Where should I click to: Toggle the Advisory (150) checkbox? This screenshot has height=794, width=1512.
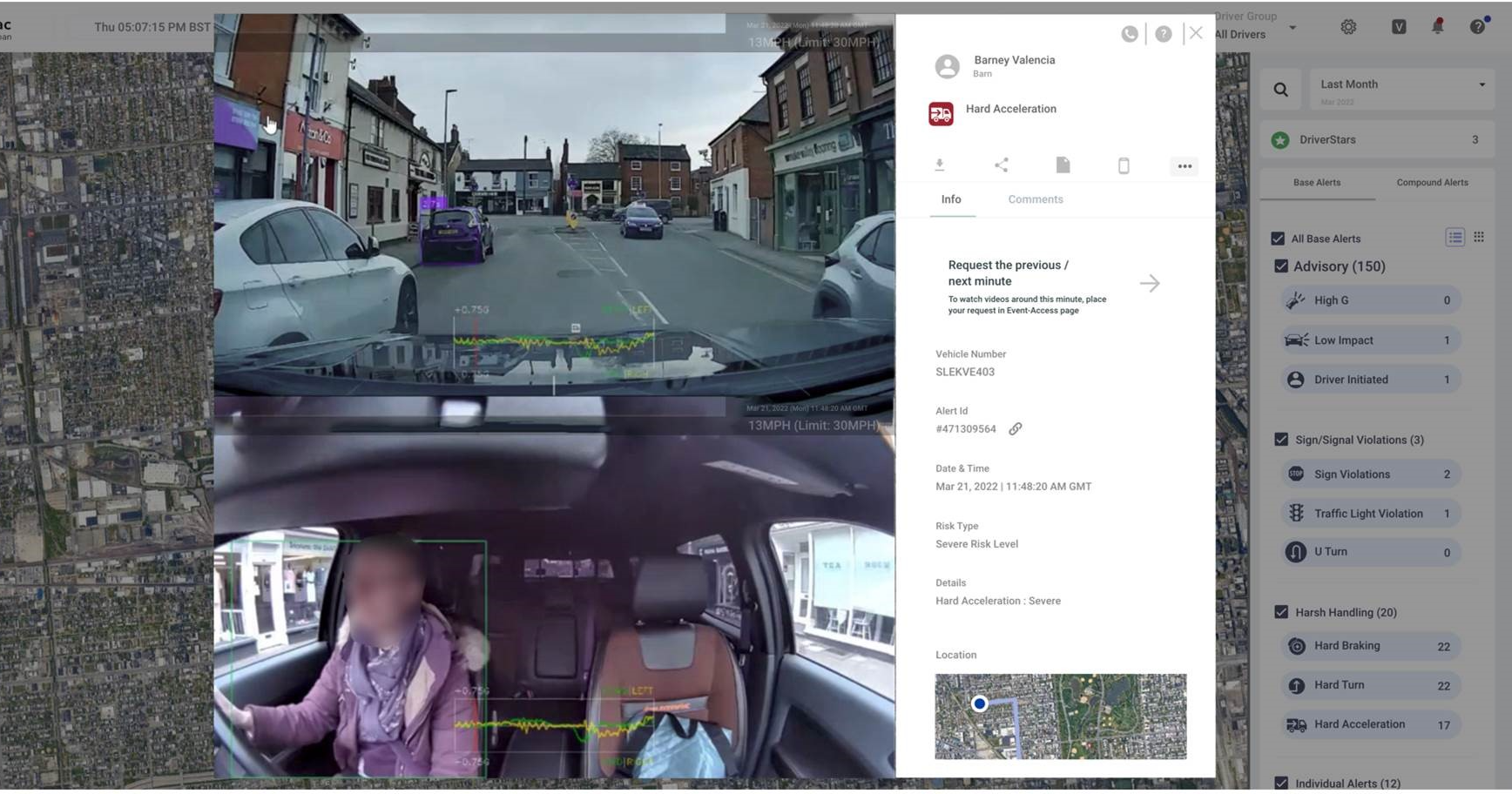[x=1281, y=266]
